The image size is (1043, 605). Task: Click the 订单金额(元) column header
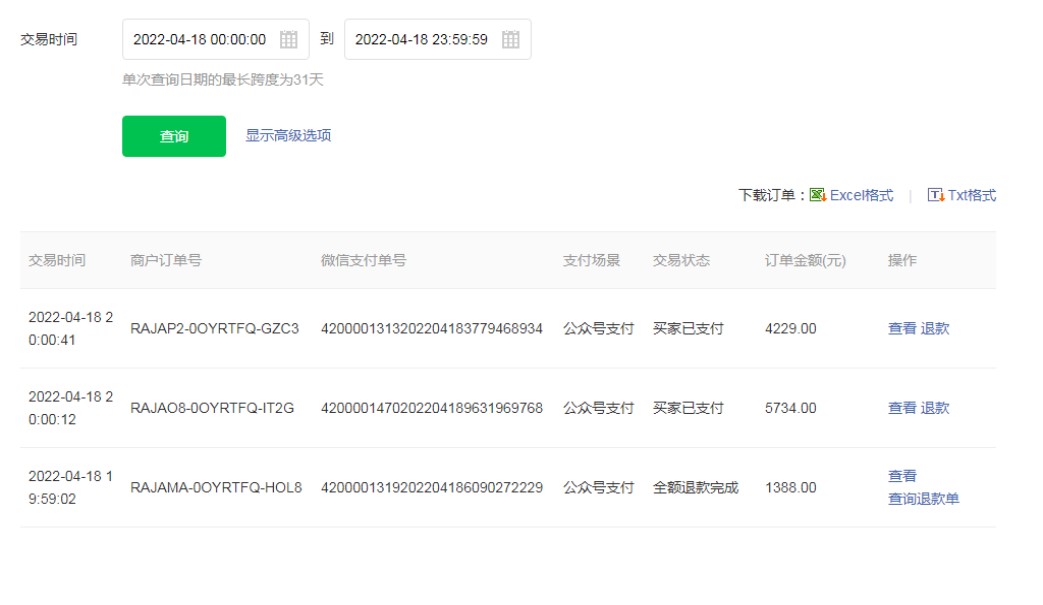pyautogui.click(x=805, y=261)
